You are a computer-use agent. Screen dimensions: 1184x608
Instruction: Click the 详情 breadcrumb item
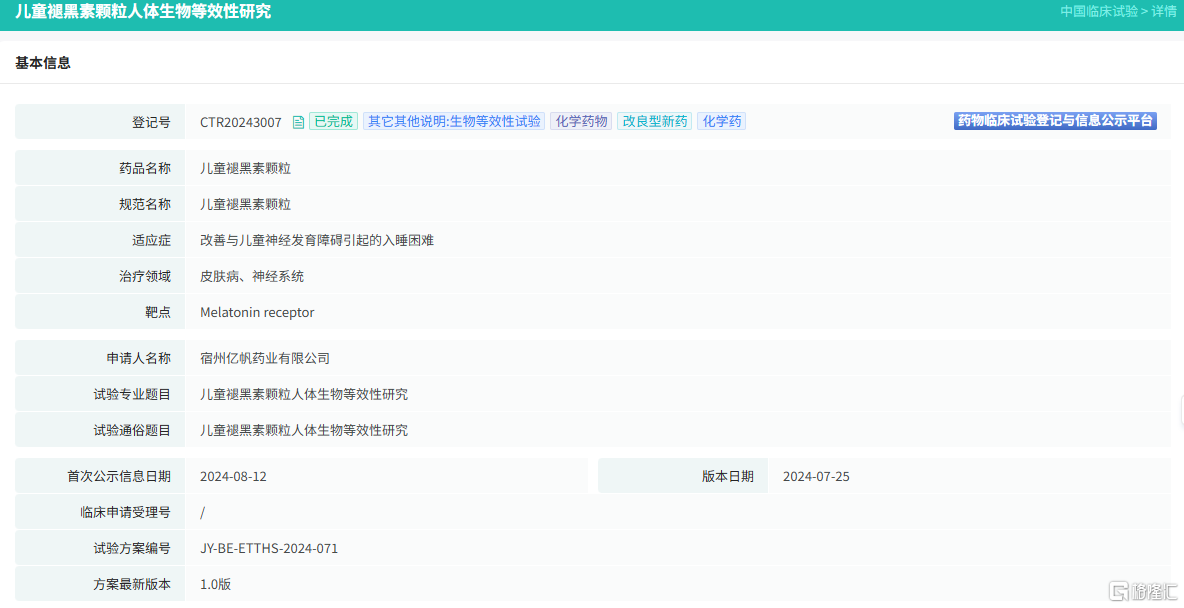click(1164, 11)
